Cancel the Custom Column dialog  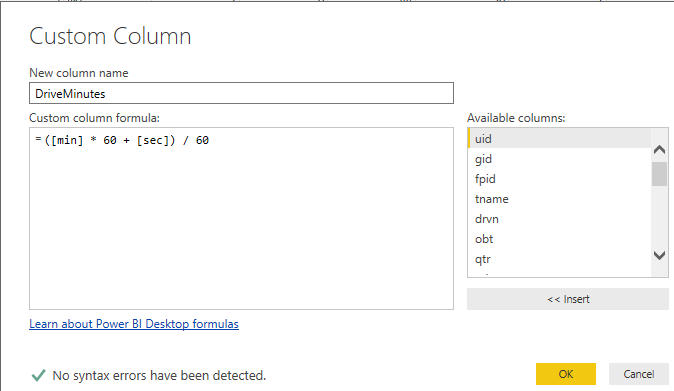pyautogui.click(x=639, y=374)
